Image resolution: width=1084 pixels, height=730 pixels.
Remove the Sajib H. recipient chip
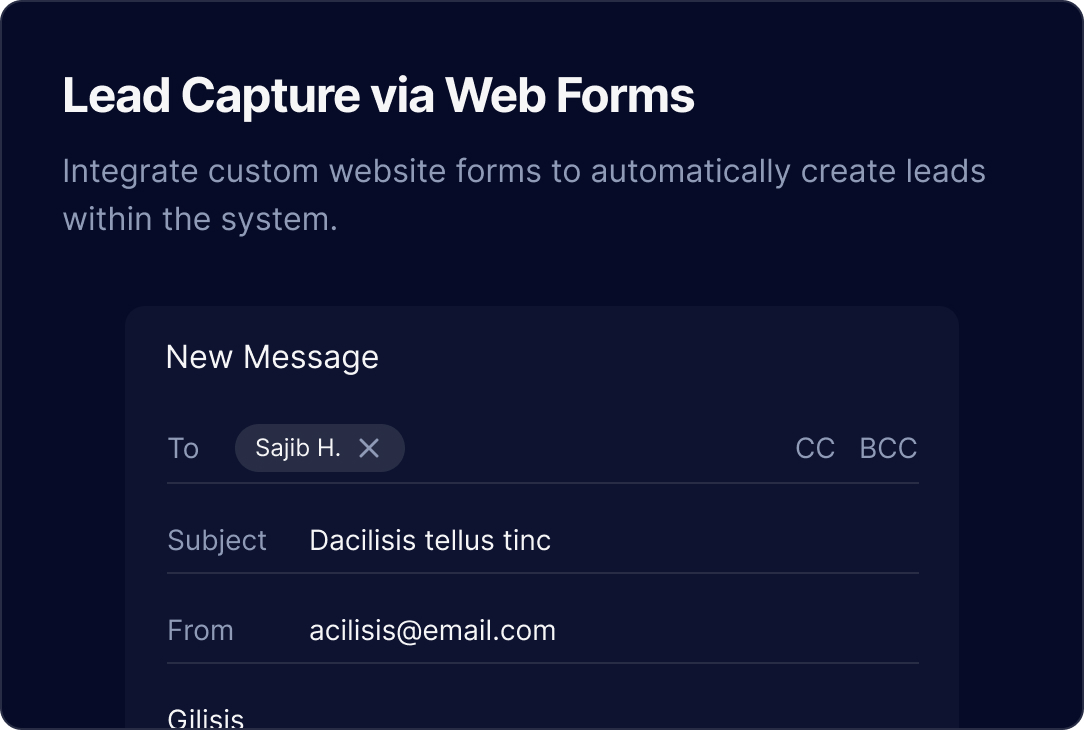click(369, 448)
